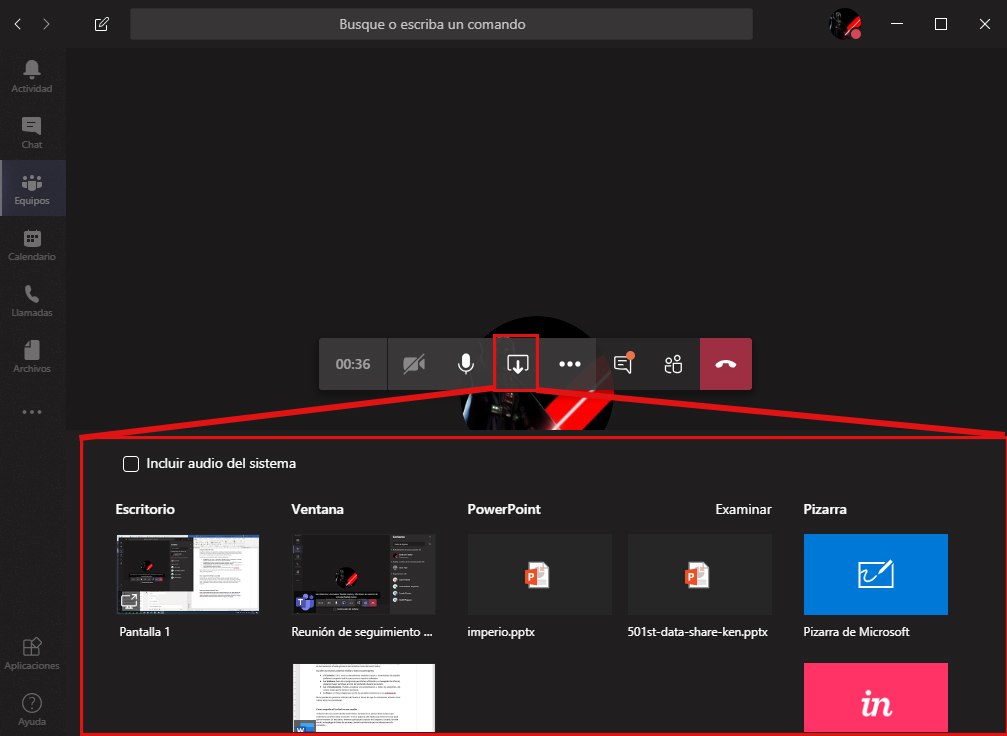Image resolution: width=1007 pixels, height=736 pixels.
Task: Start sharing Pizarra de Microsoft
Action: pyautogui.click(x=875, y=574)
